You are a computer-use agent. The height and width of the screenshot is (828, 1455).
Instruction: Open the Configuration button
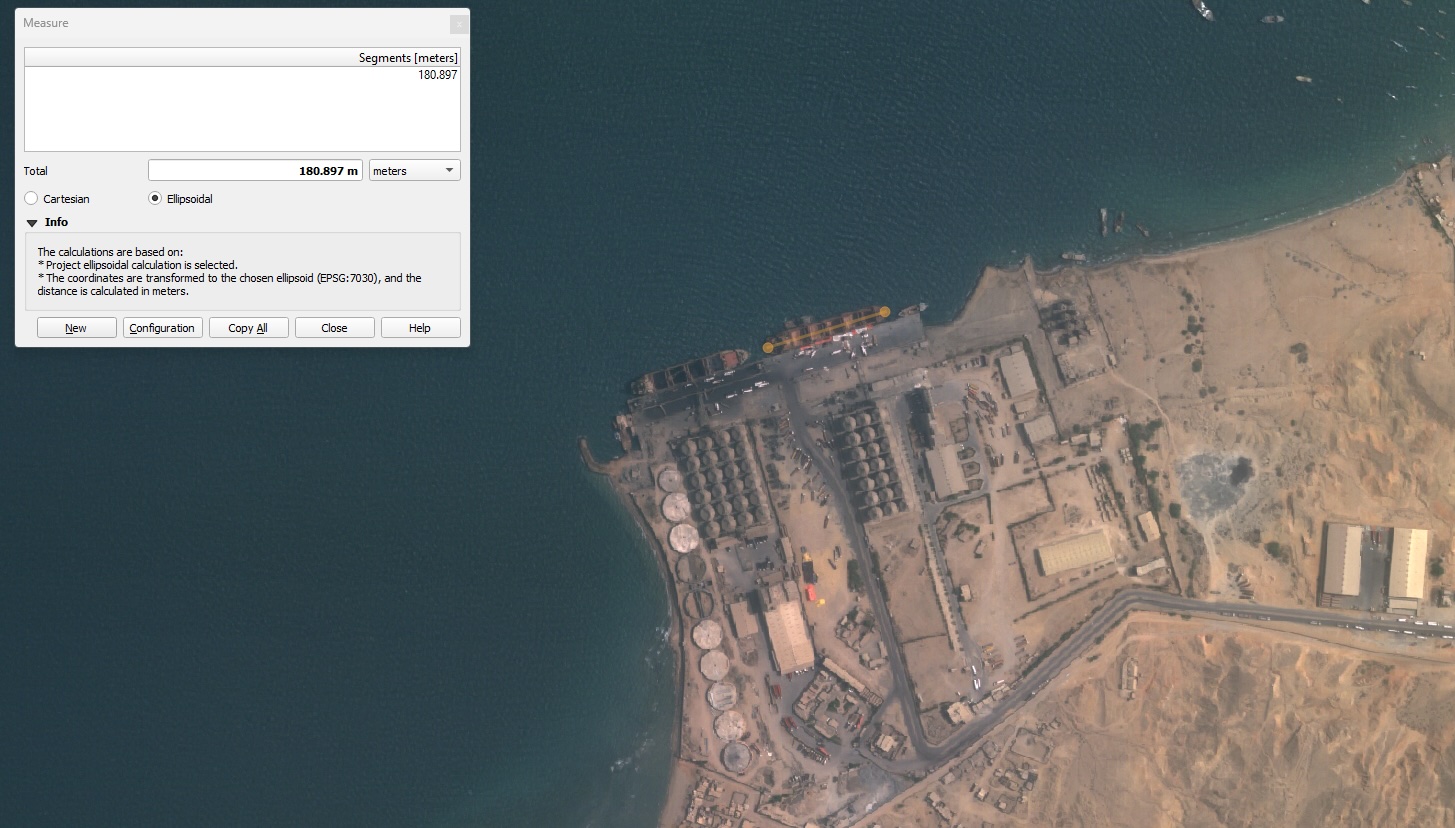click(162, 328)
